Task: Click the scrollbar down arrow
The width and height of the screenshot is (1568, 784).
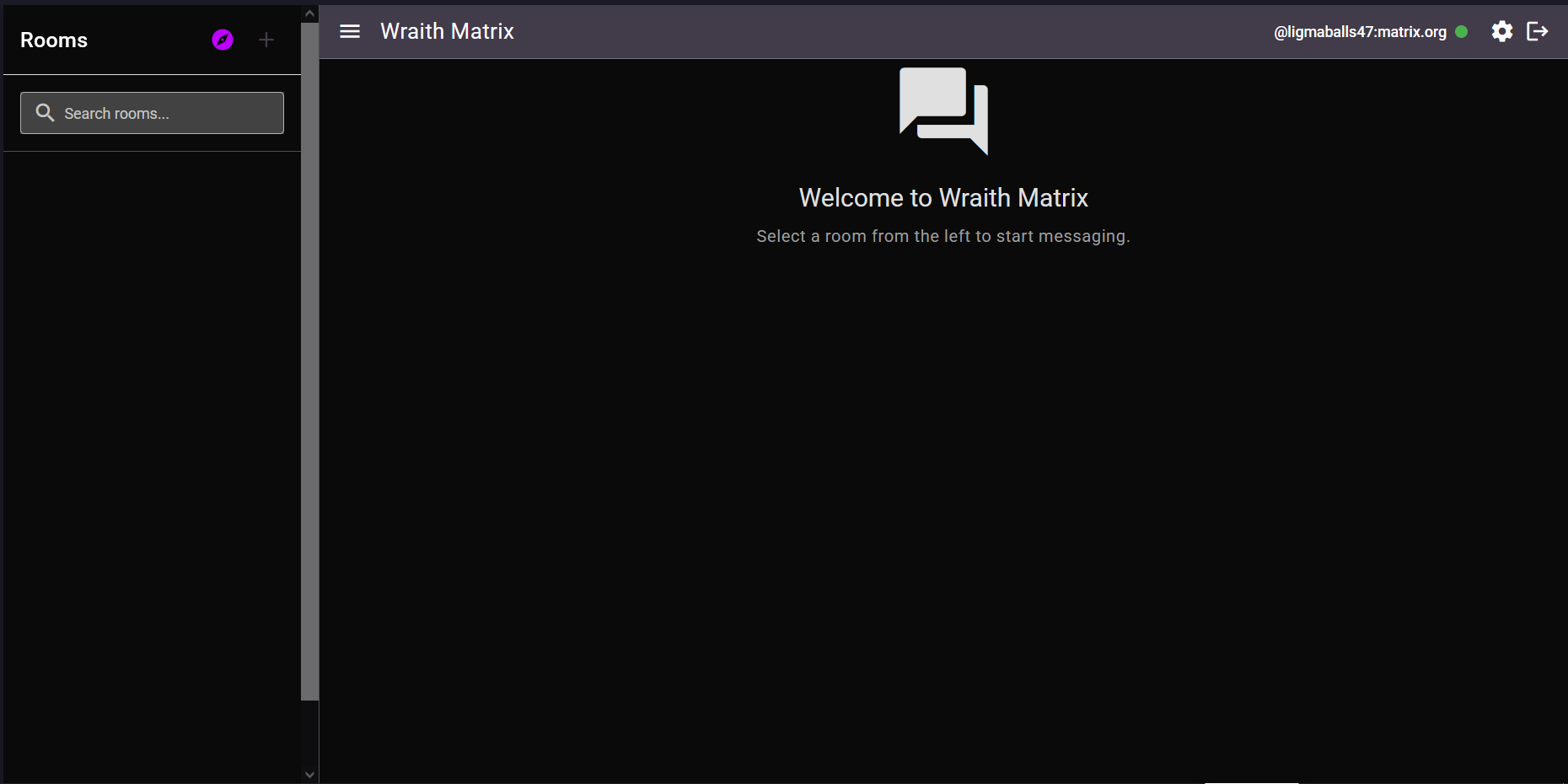Action: [x=309, y=774]
